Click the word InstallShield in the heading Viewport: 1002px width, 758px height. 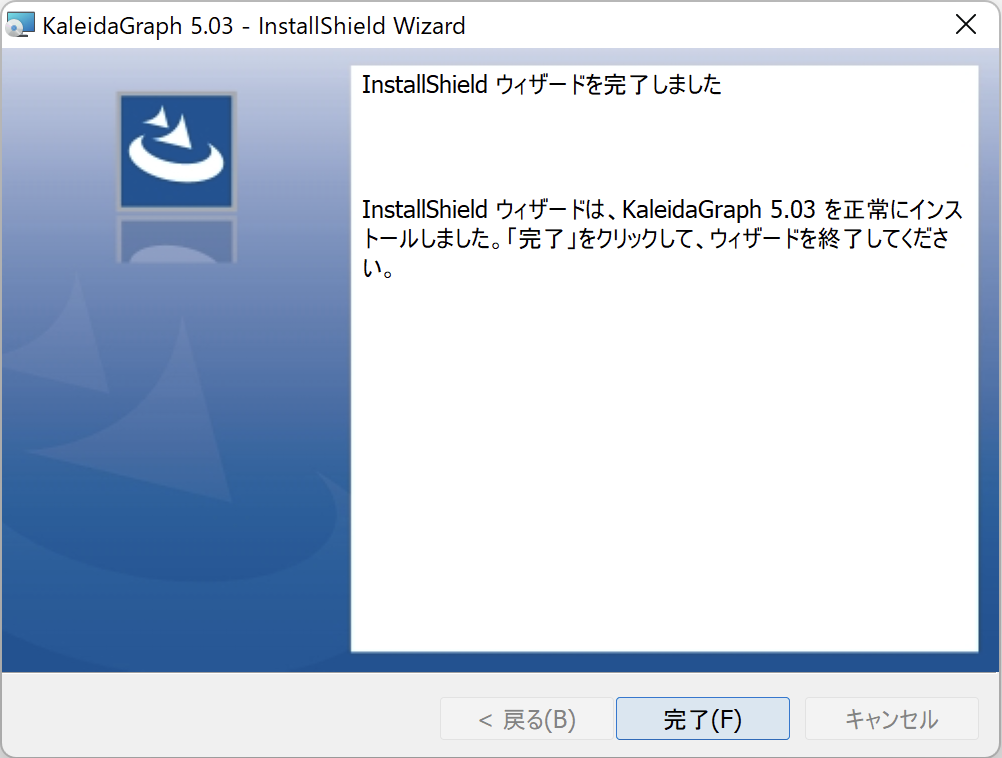(x=424, y=85)
